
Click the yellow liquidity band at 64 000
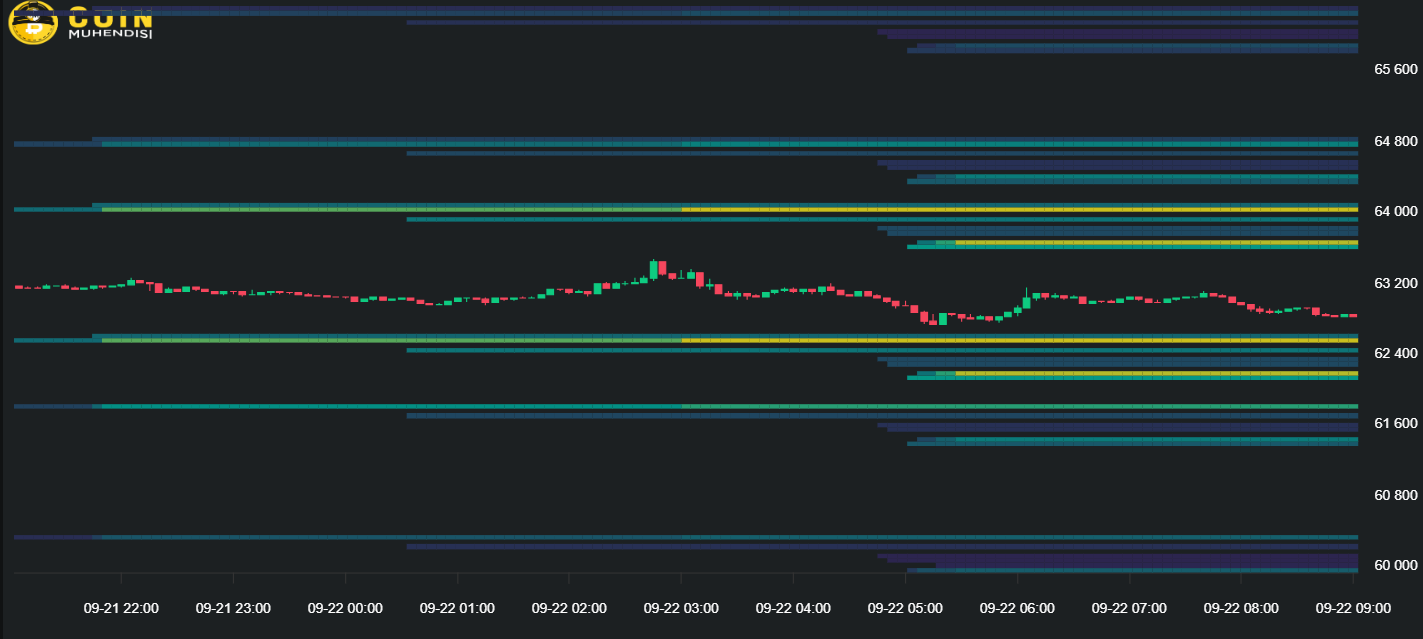coord(1000,209)
